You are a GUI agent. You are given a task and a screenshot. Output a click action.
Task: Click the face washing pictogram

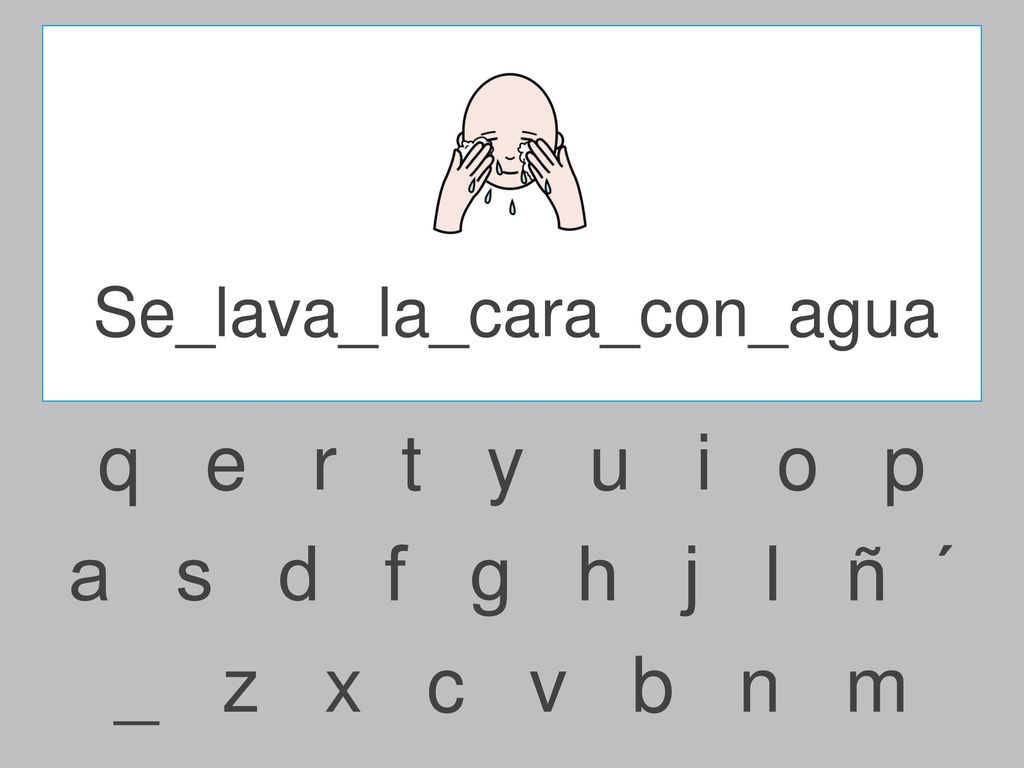coord(510,152)
